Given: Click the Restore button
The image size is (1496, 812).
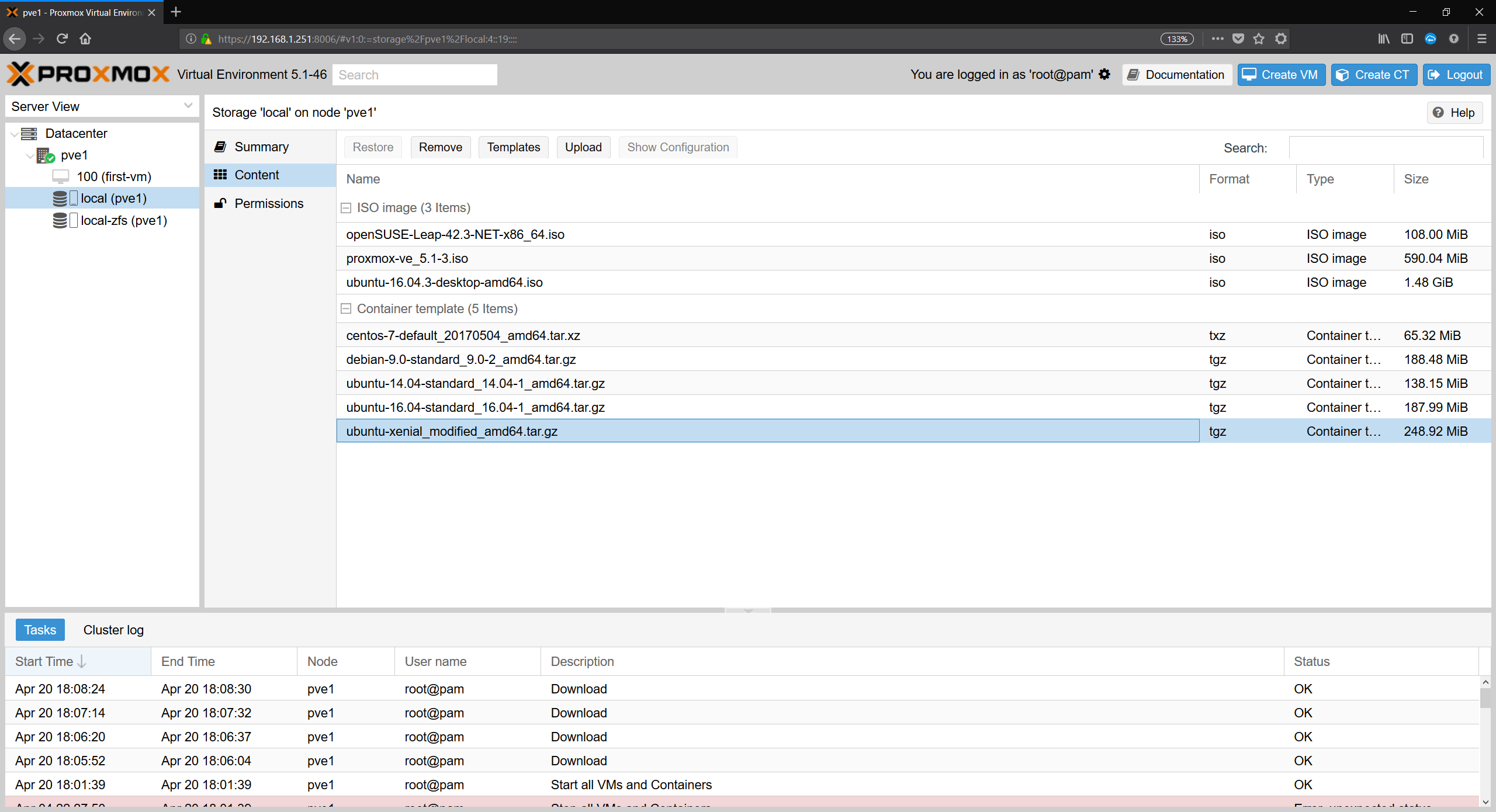Looking at the screenshot, I should pyautogui.click(x=371, y=146).
